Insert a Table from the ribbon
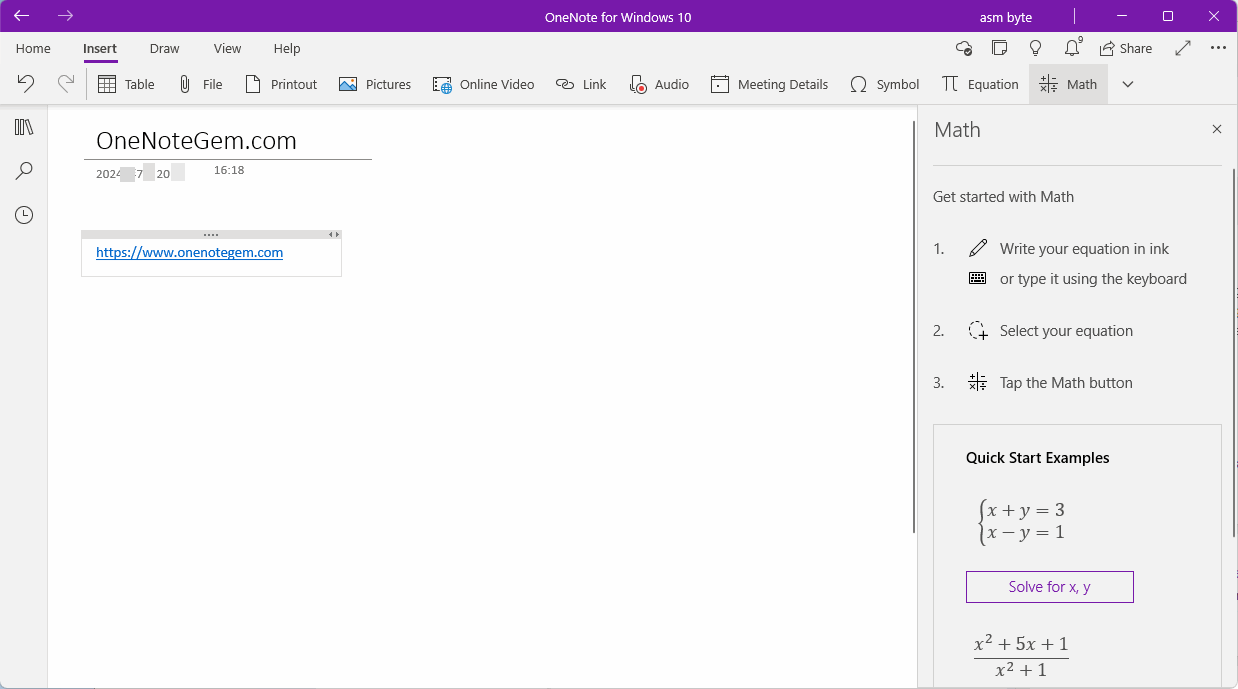The image size is (1238, 689). coord(126,84)
